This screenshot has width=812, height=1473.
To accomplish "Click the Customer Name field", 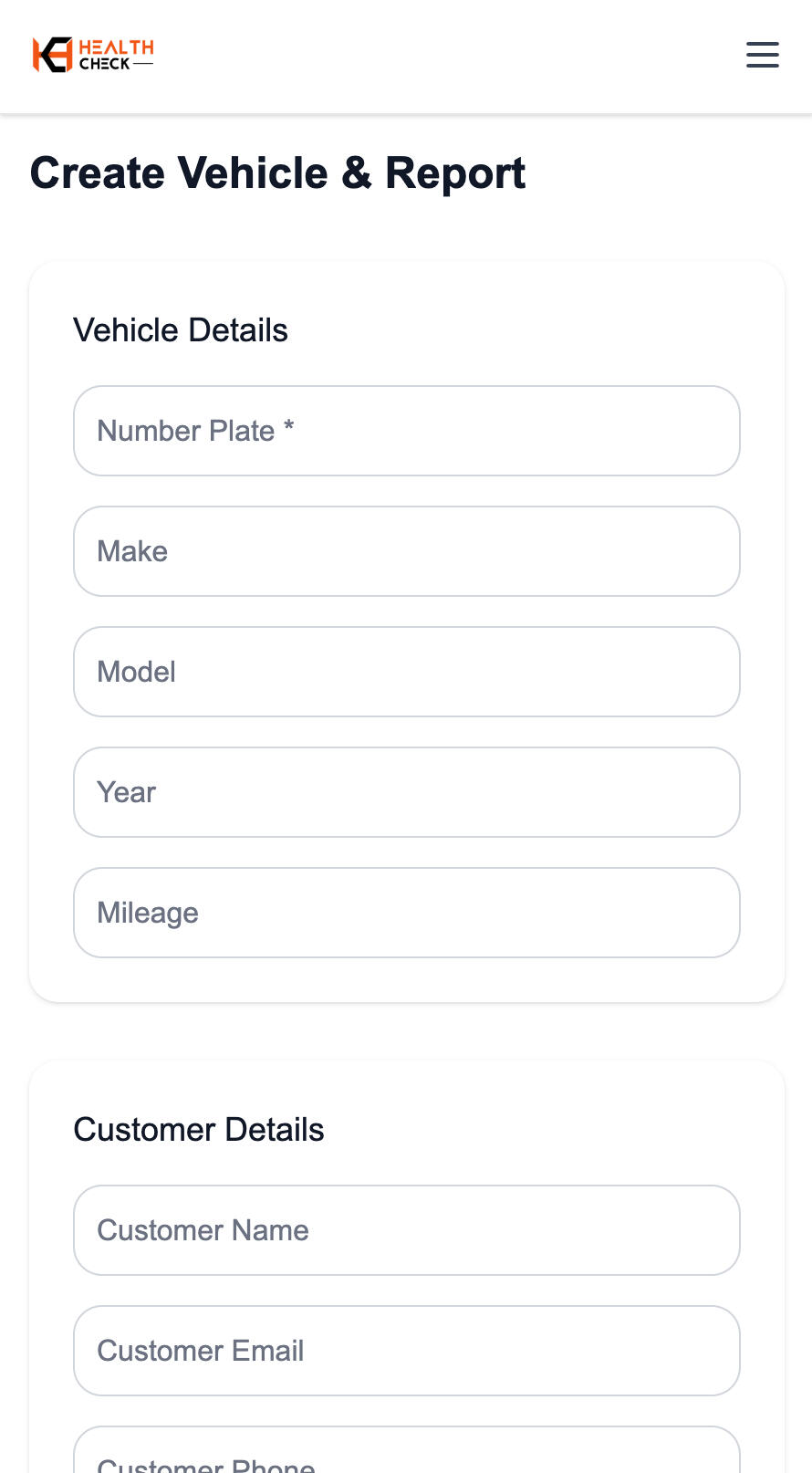I will tap(406, 1230).
